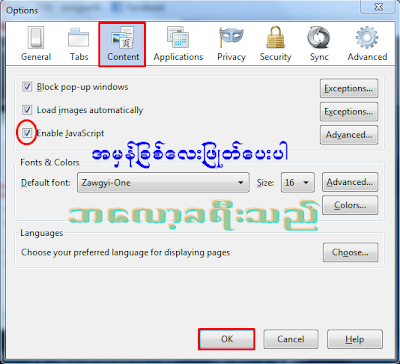The width and height of the screenshot is (400, 364).
Task: Toggle Enable JavaScript checkbox
Action: click(27, 133)
